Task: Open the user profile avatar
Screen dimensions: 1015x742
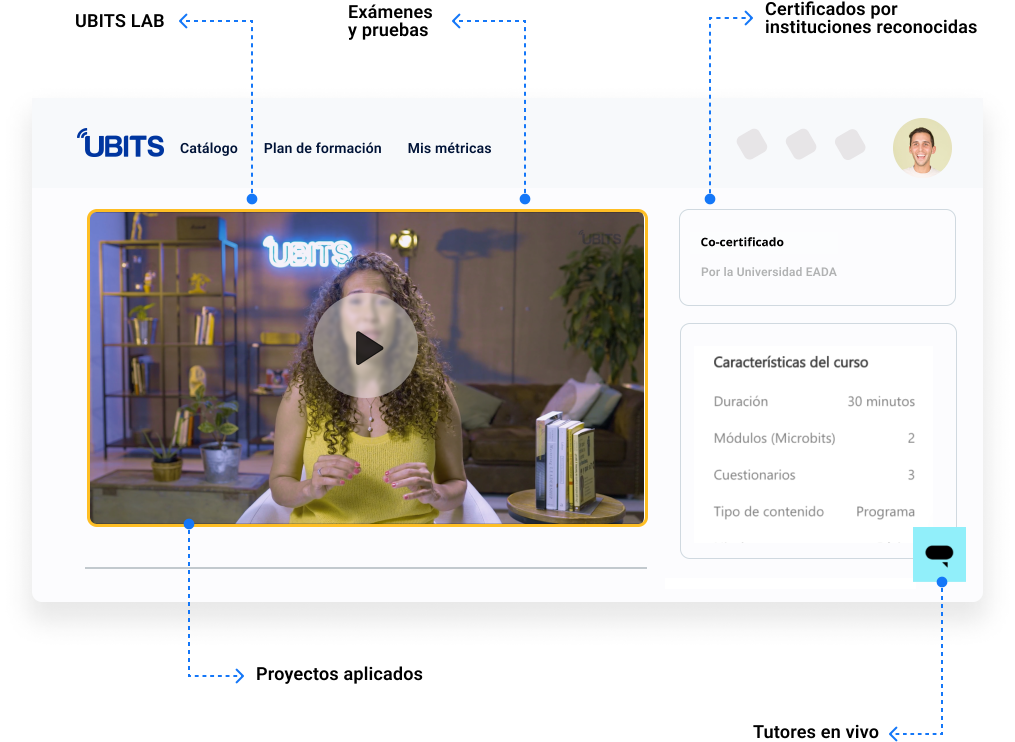Action: pyautogui.click(x=922, y=148)
